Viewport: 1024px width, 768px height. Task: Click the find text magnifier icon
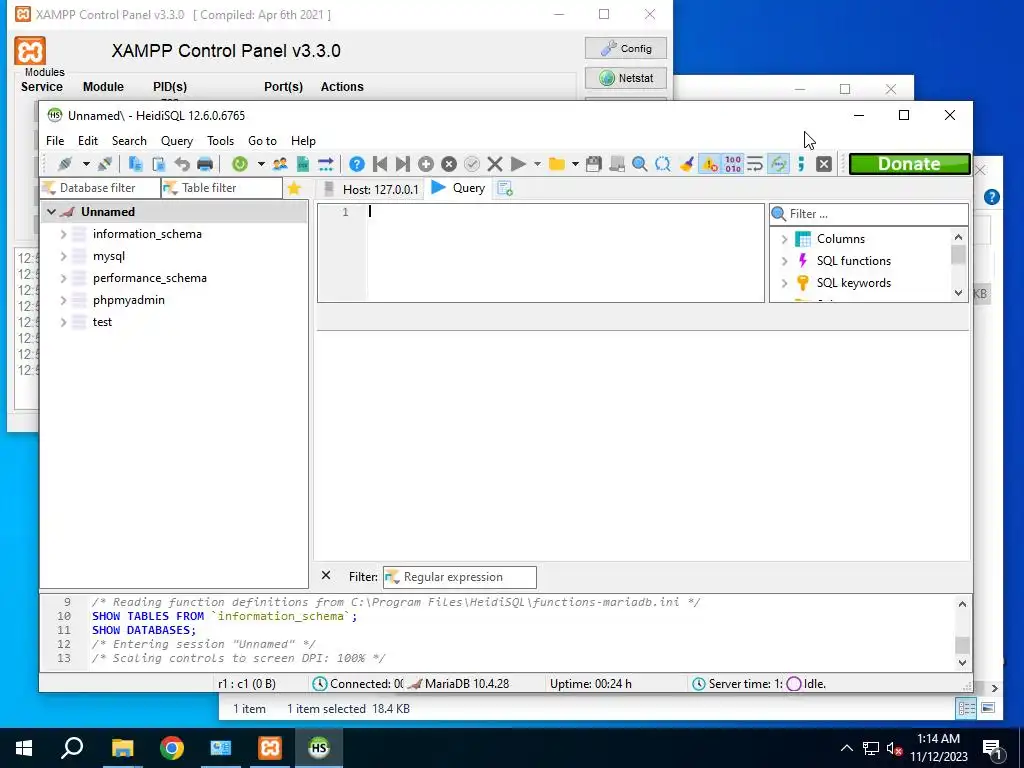(640, 164)
